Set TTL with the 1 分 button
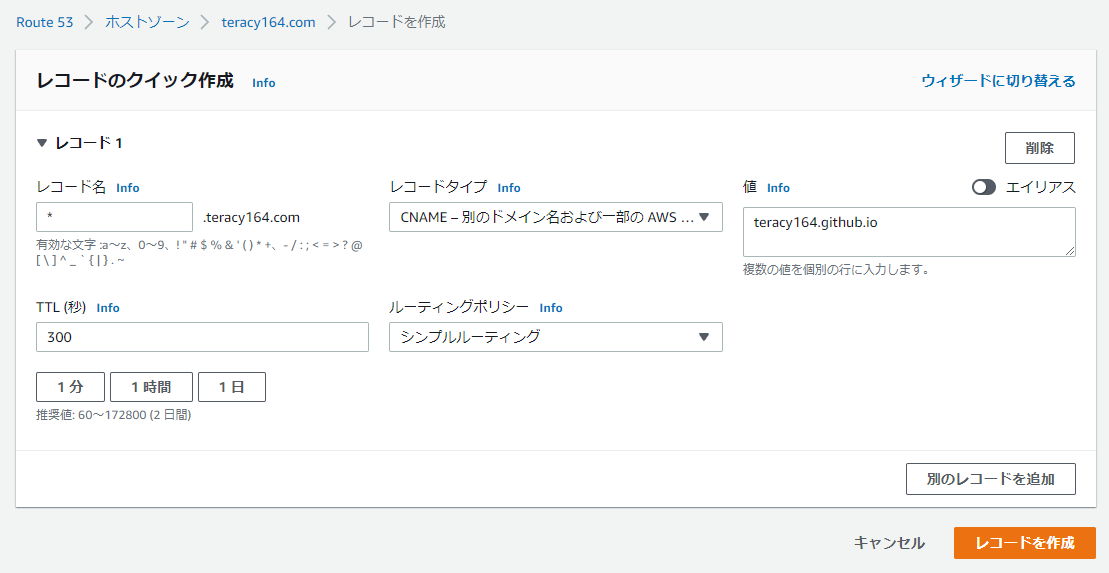 (x=71, y=387)
